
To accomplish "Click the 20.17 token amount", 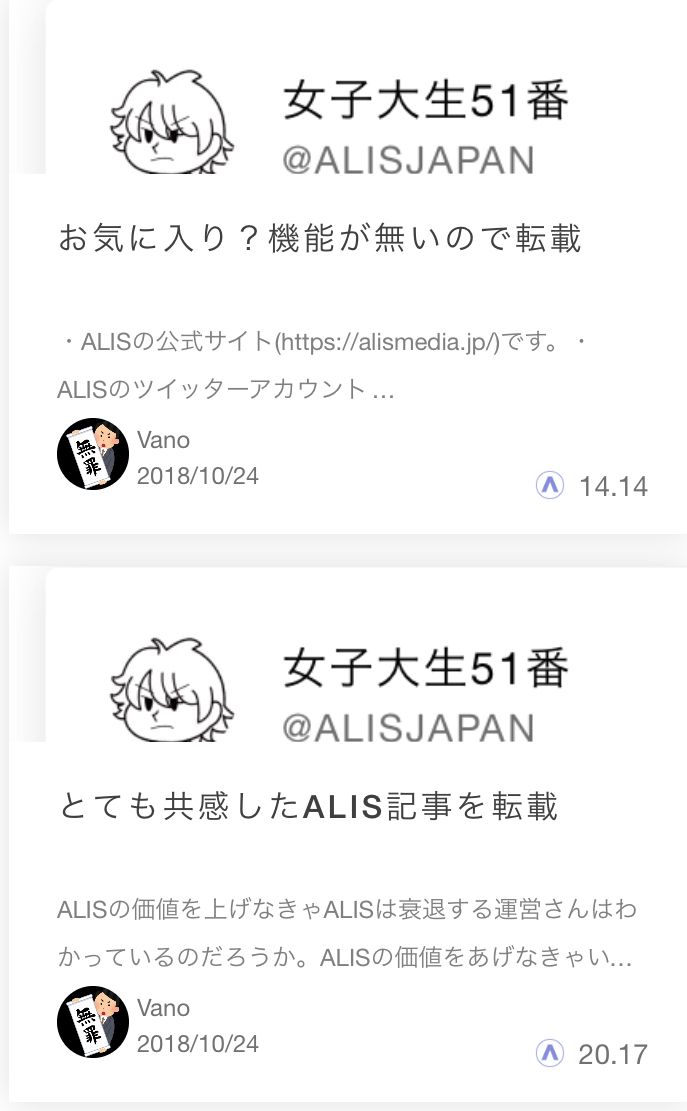I will (613, 1055).
